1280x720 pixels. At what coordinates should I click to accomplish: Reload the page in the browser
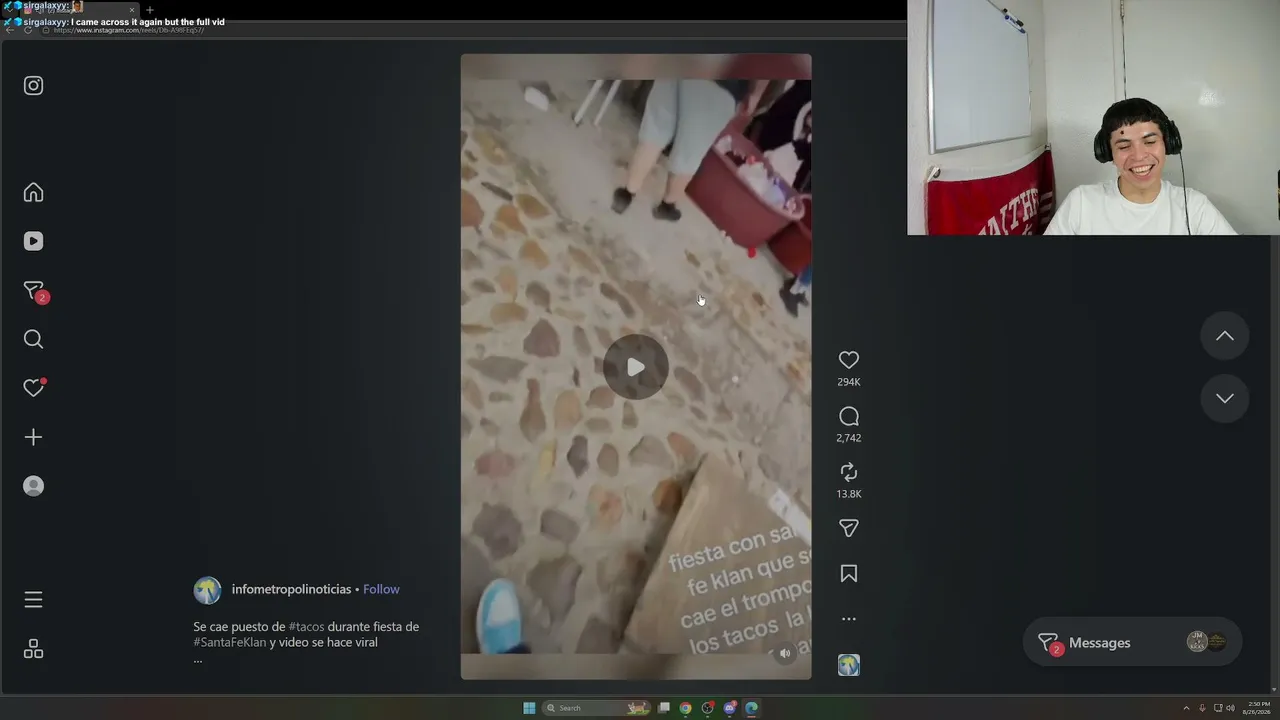28,30
